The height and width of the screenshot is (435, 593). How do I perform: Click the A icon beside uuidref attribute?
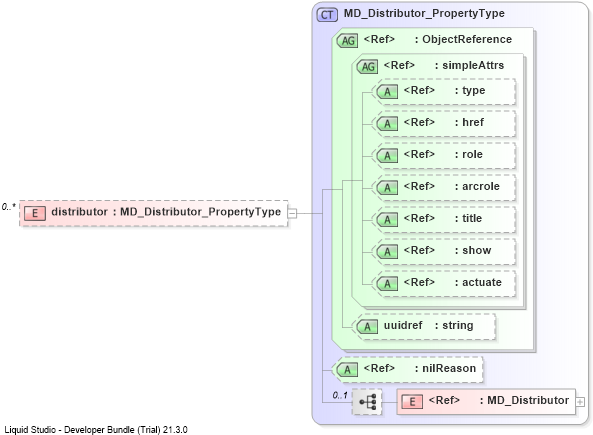pyautogui.click(x=367, y=327)
